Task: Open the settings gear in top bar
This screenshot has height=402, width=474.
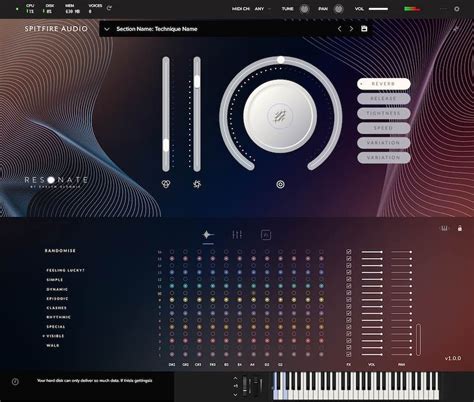Action: [x=457, y=9]
